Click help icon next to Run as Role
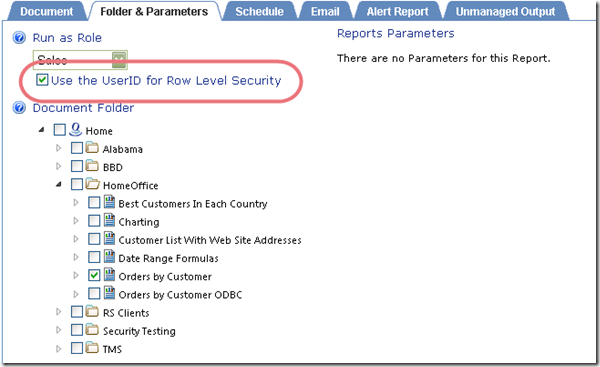600x367 pixels. point(19,38)
